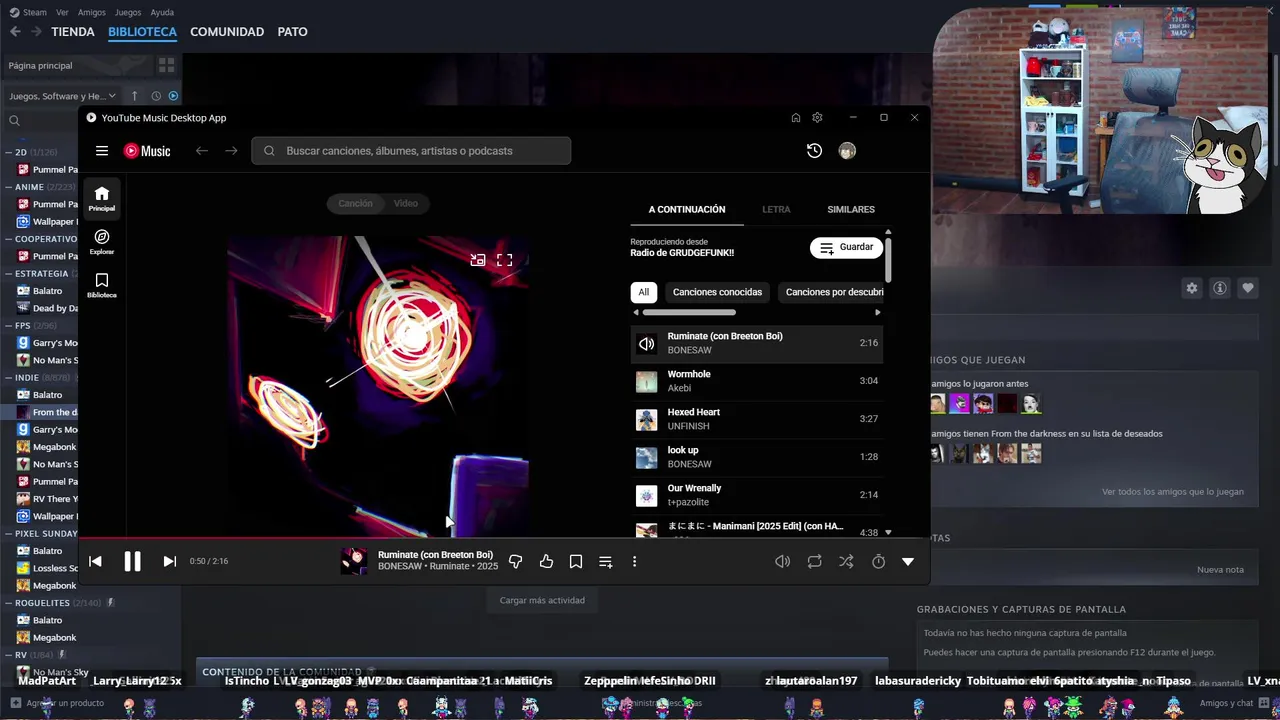Open Steam Amigos menu

coord(92,12)
